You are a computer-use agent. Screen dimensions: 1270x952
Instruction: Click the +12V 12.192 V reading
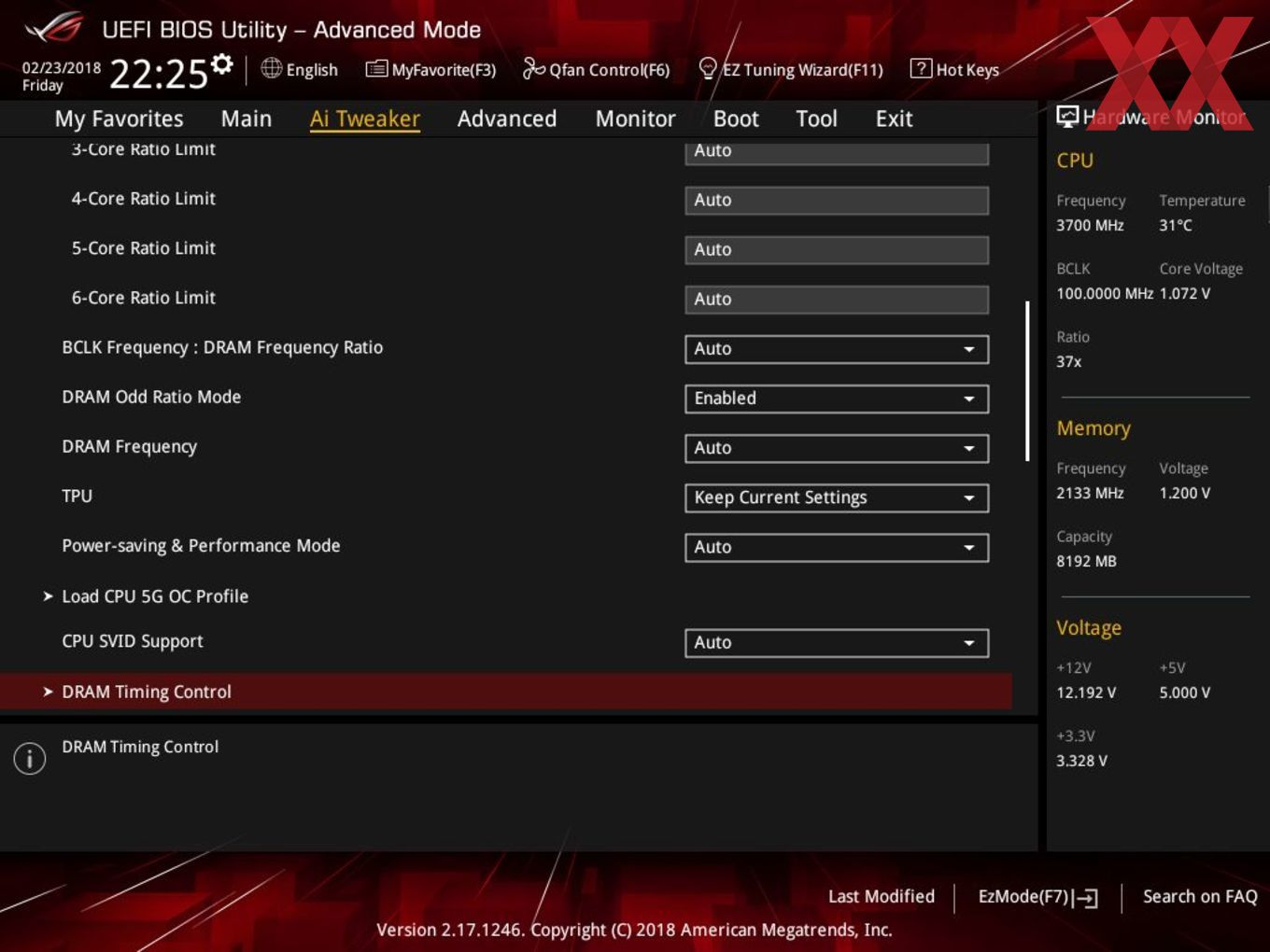click(x=1086, y=693)
